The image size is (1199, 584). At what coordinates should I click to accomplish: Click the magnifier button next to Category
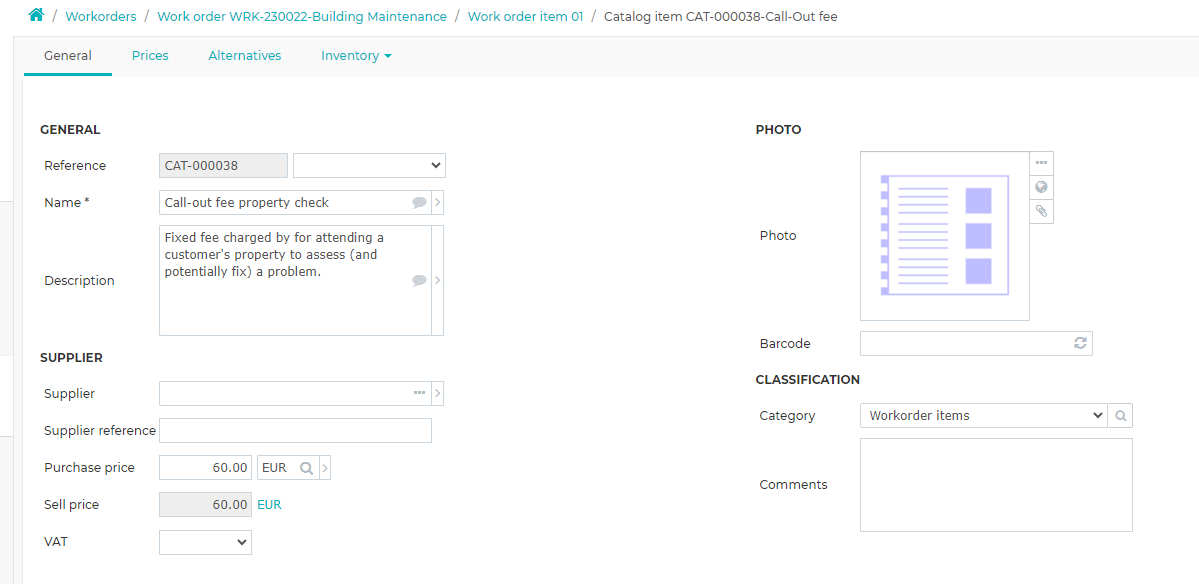click(1120, 416)
